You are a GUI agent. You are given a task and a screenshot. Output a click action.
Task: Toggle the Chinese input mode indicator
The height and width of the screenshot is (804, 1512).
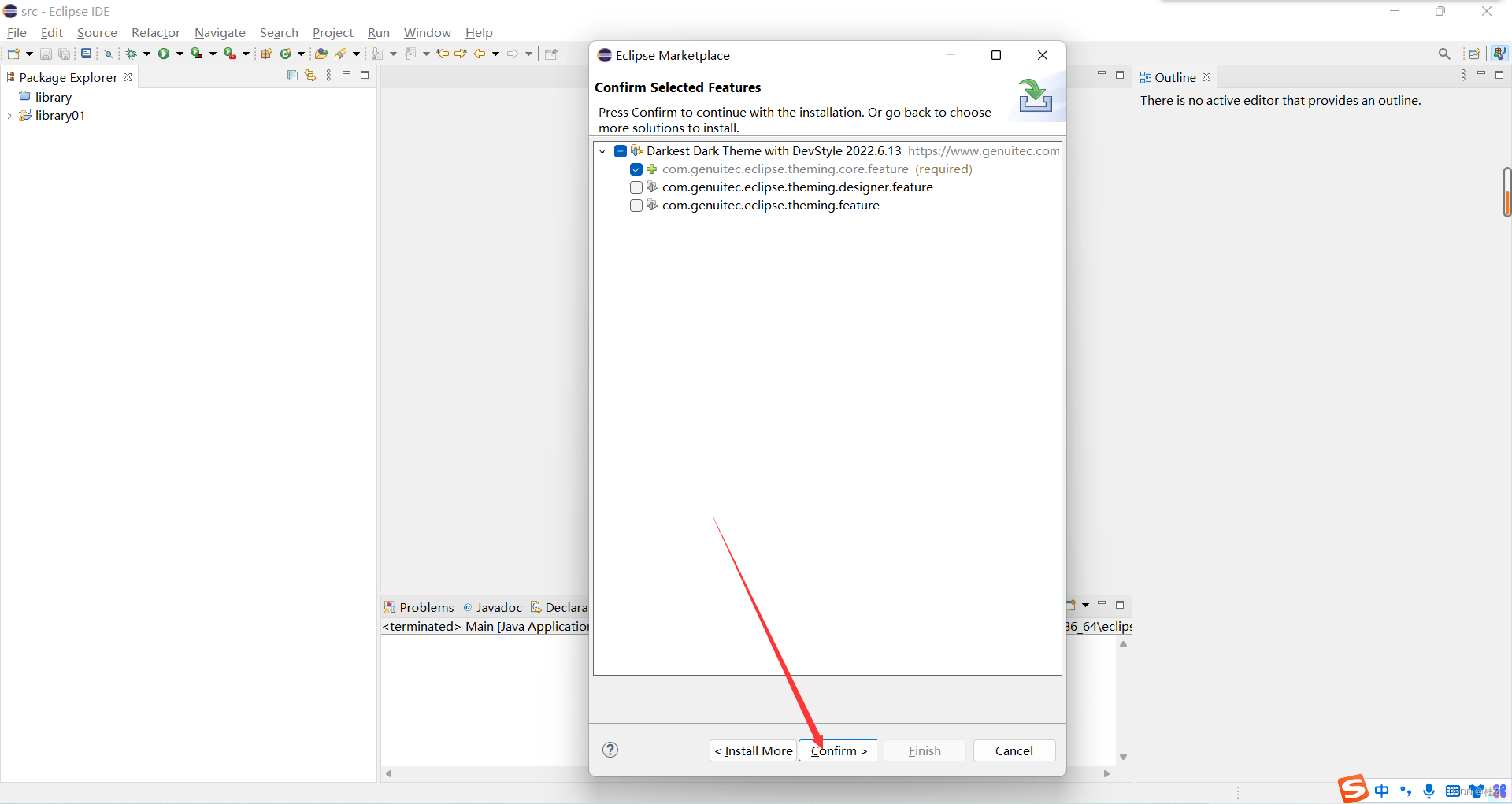[x=1381, y=791]
